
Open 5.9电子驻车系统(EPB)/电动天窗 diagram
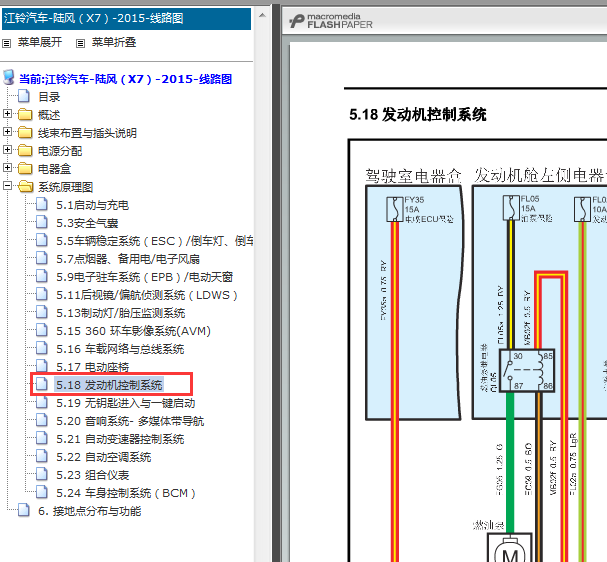pyautogui.click(x=144, y=277)
